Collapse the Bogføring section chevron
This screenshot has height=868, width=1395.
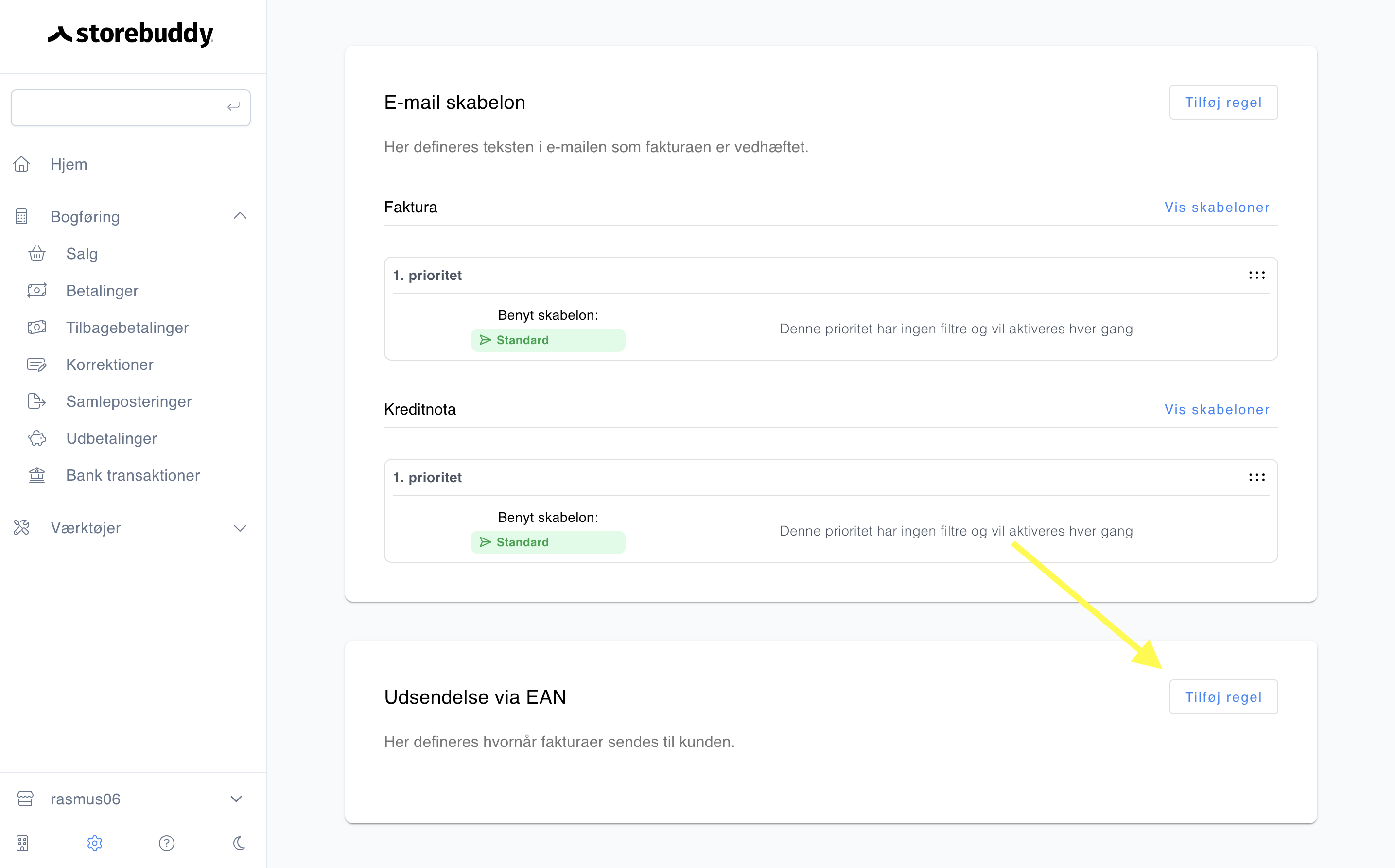240,216
